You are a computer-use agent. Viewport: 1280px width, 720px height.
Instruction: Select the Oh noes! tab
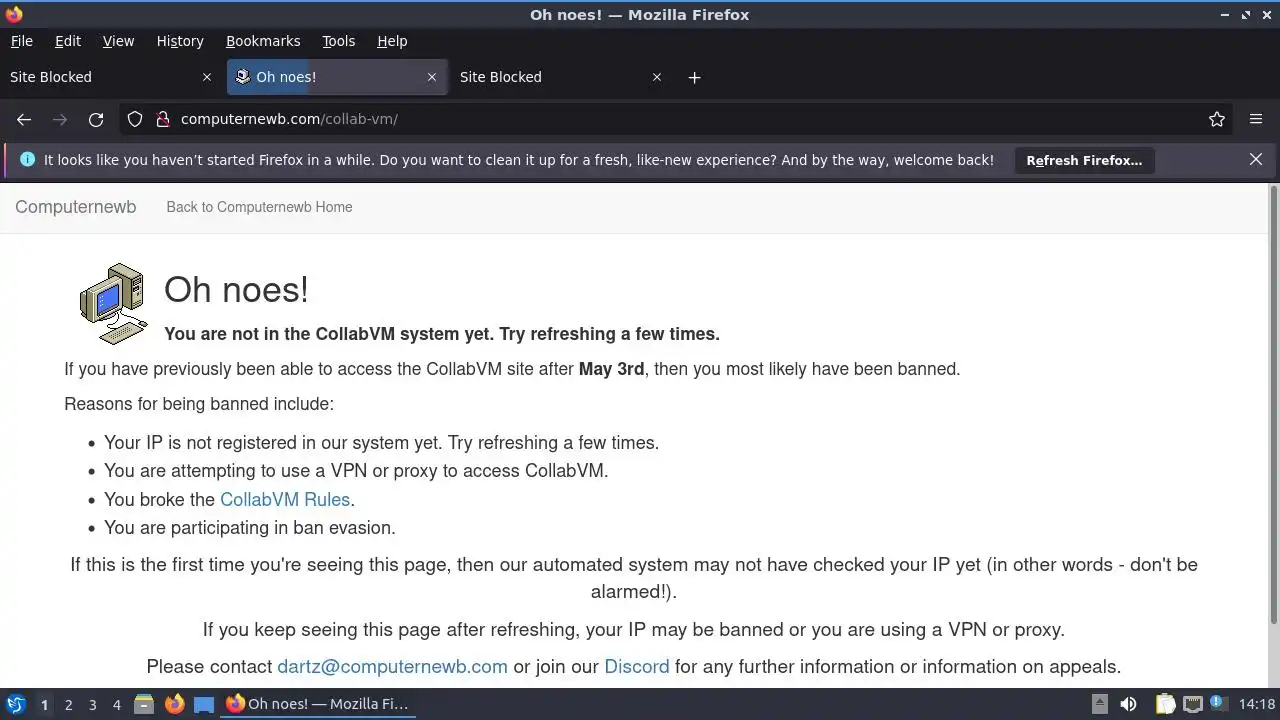pos(336,77)
